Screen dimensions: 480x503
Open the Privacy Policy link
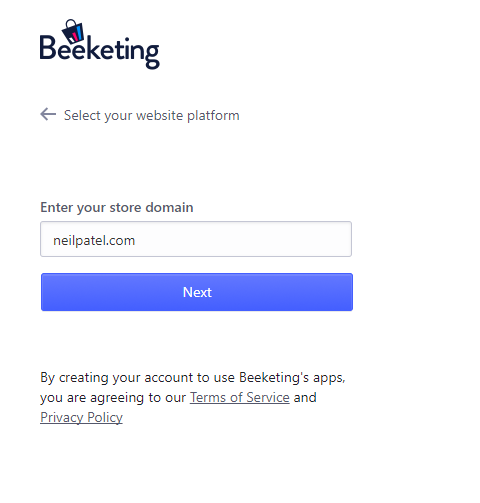point(81,417)
